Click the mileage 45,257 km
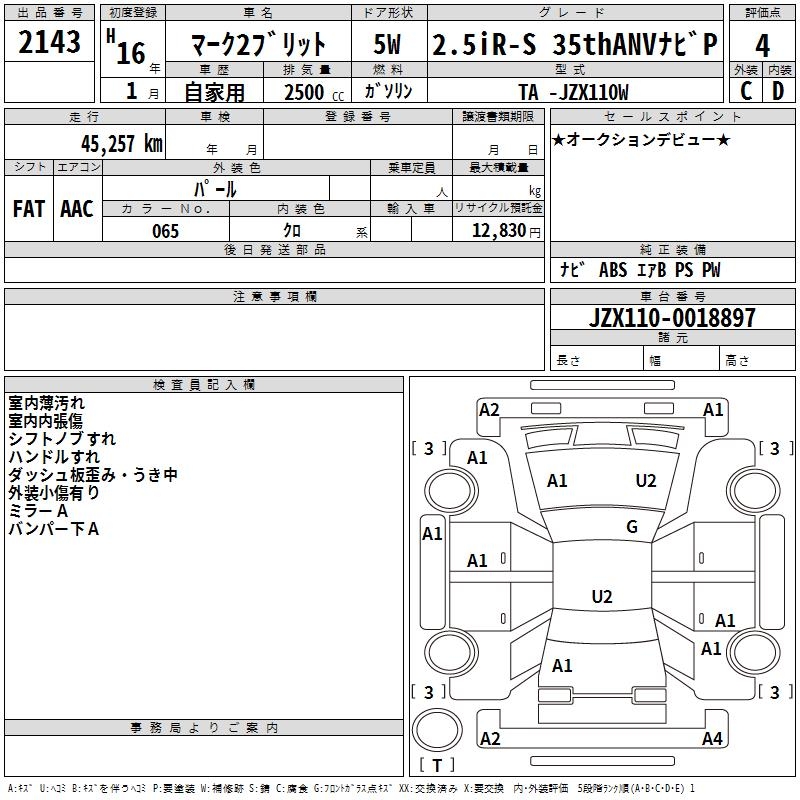800x800 pixels. click(121, 143)
